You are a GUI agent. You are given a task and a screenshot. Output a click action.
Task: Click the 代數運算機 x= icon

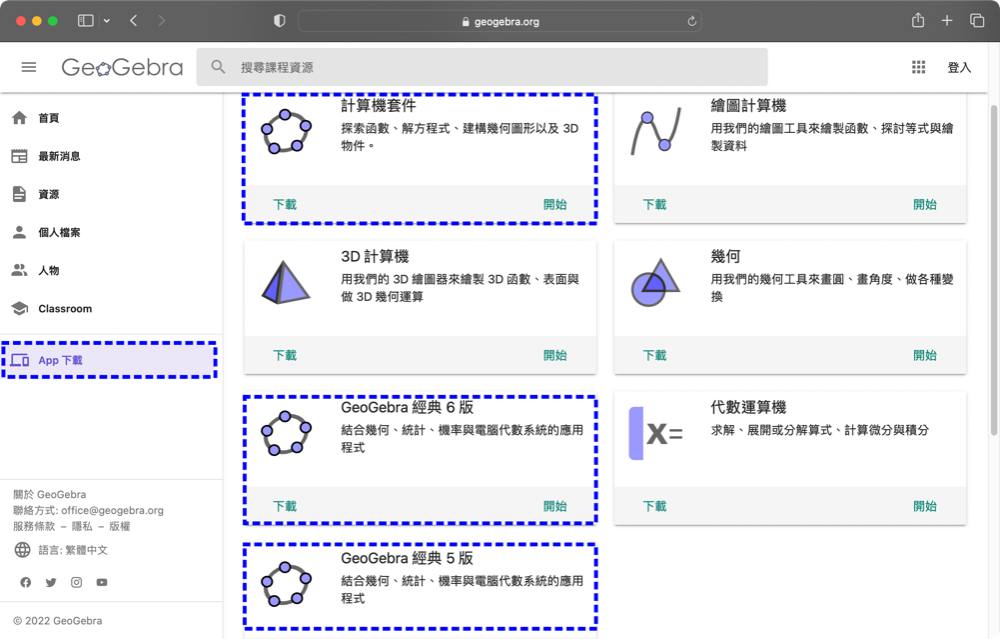click(x=656, y=434)
